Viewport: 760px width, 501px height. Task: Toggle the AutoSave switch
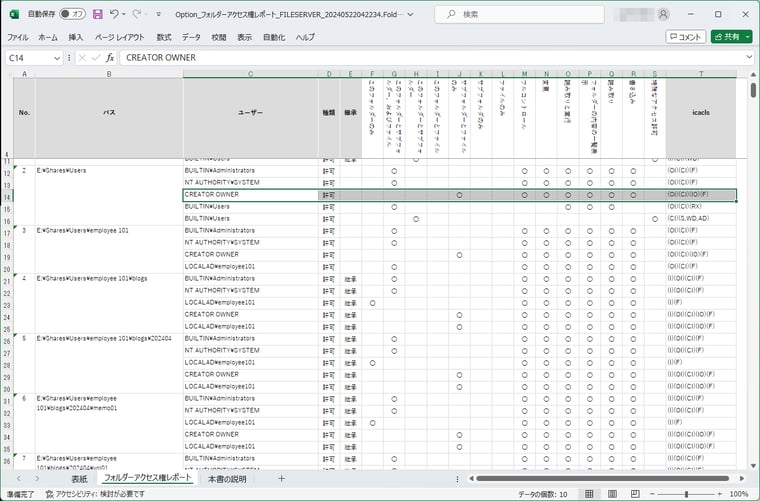72,14
